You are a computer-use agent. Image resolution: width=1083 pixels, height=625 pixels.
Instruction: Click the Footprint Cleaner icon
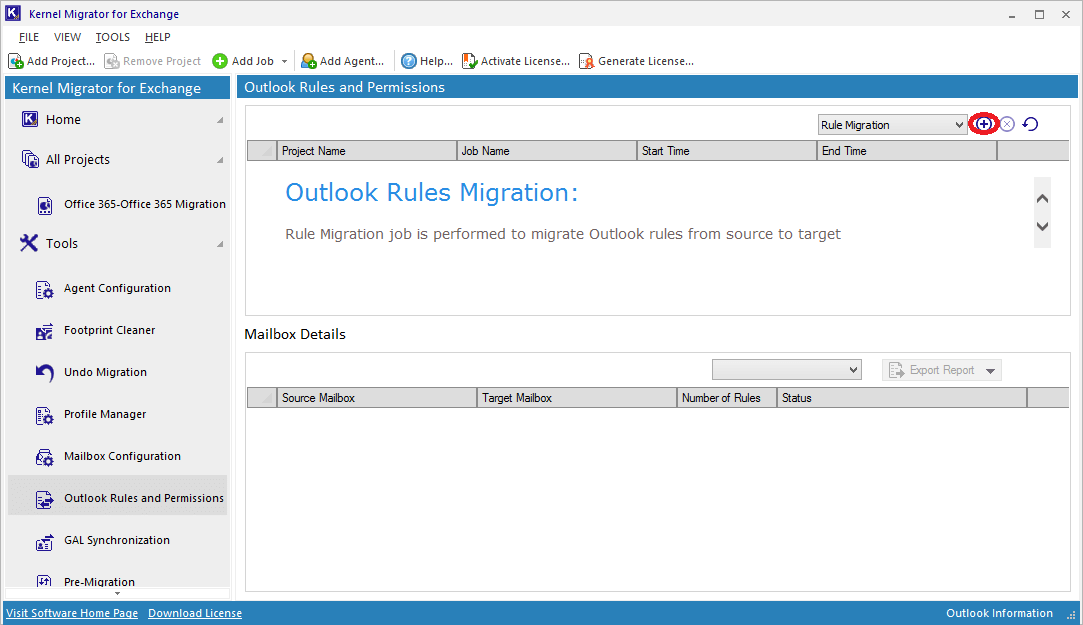(44, 331)
